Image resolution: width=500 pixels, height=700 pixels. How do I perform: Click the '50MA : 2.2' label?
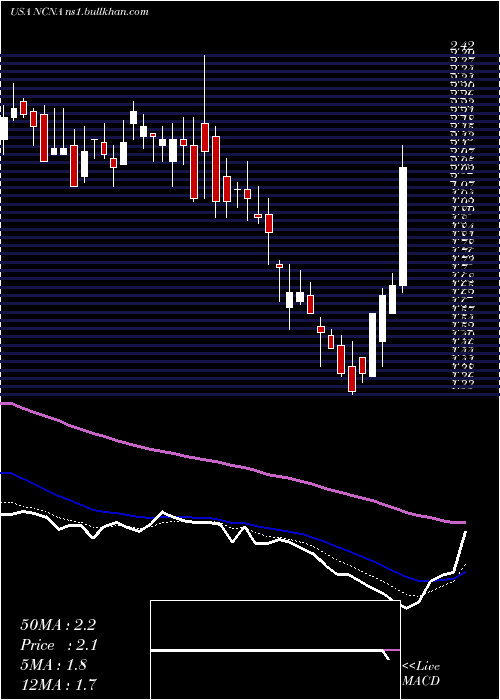coord(58,625)
